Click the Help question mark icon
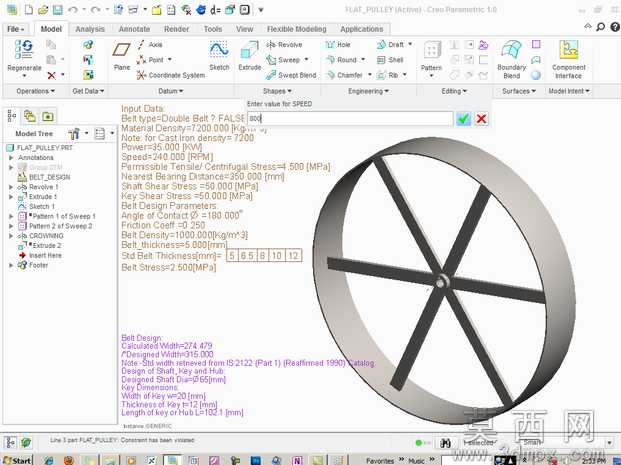 [x=615, y=27]
